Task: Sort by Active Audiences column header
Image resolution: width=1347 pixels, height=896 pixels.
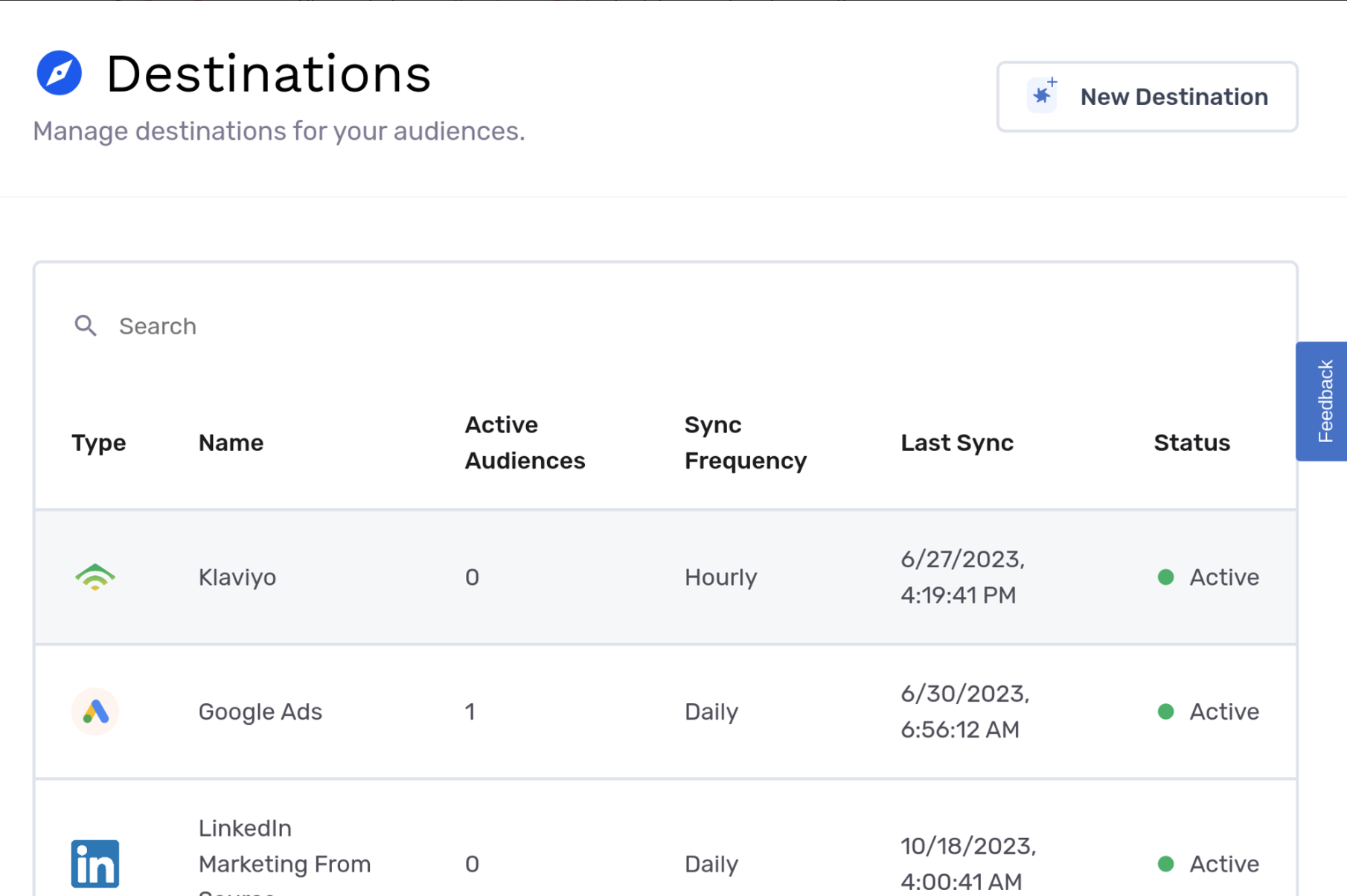Action: click(525, 443)
